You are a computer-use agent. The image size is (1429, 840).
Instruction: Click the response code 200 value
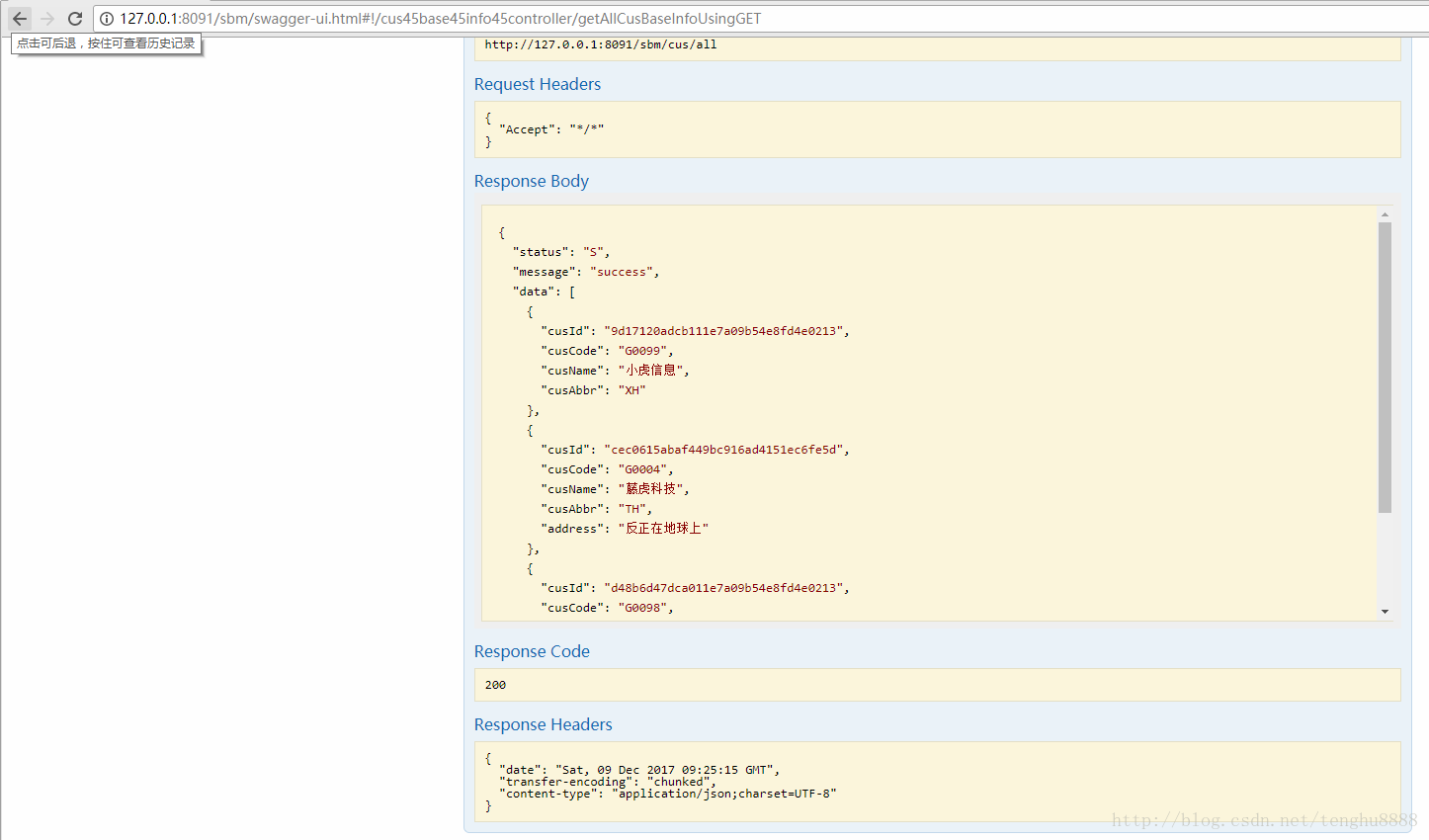click(x=495, y=685)
